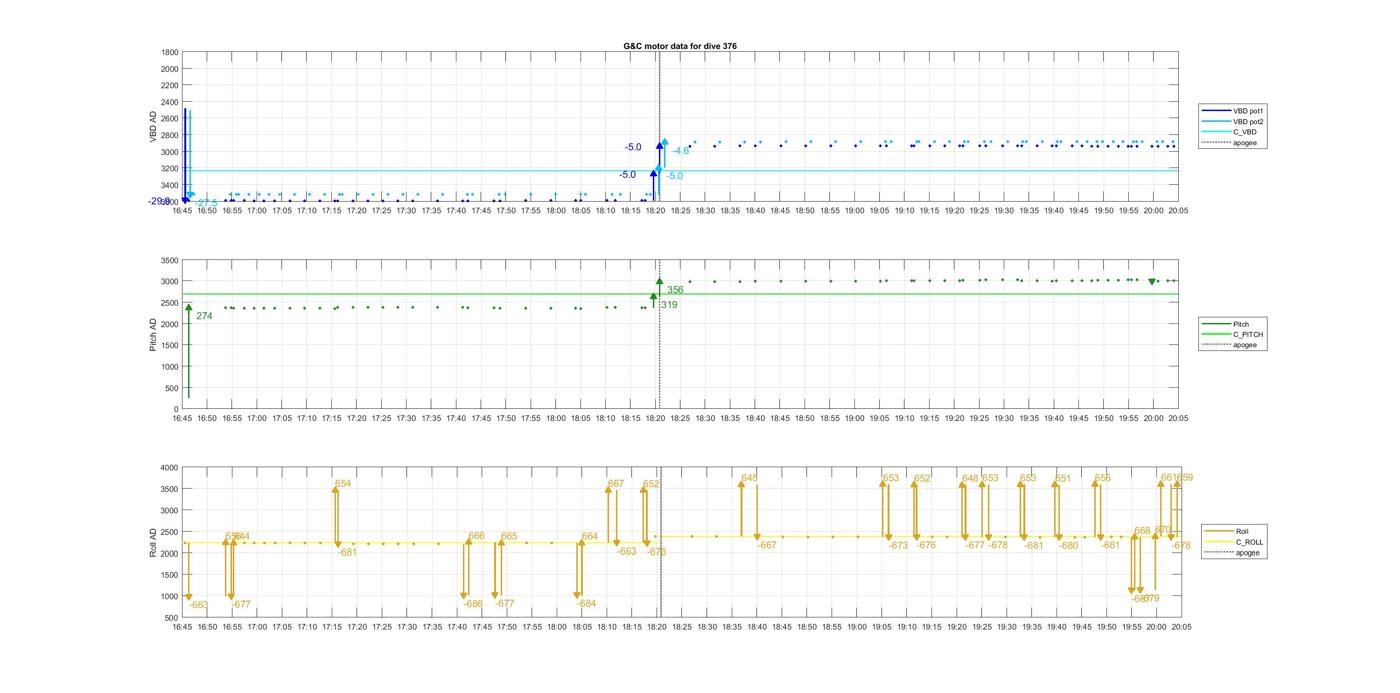Click the "VBD AD" y-axis label
Viewport: 1400px width, 693px height.
[154, 126]
